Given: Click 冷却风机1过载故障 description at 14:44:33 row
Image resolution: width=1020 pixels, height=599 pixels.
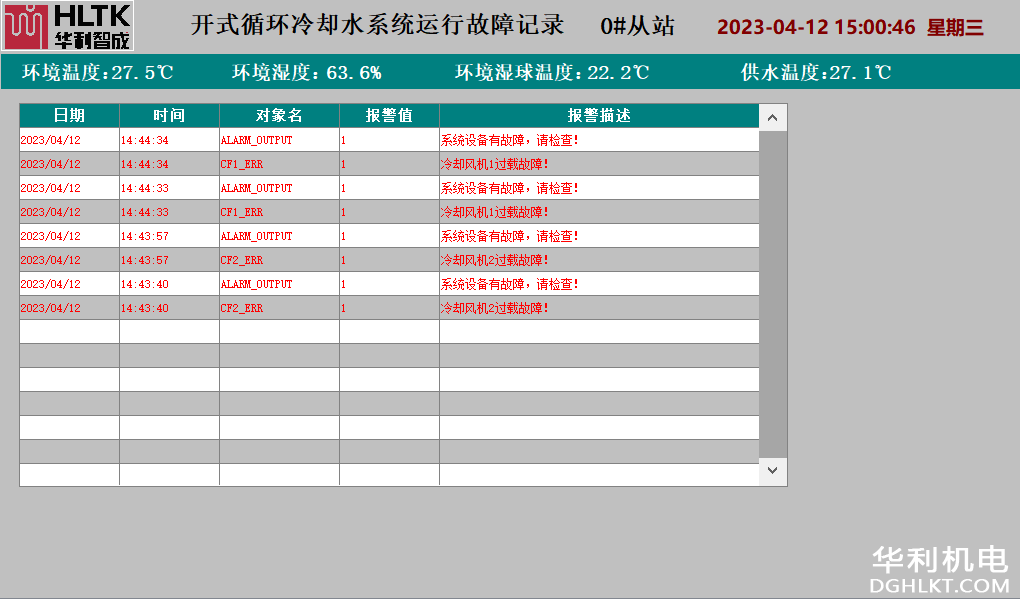Looking at the screenshot, I should click(495, 212).
